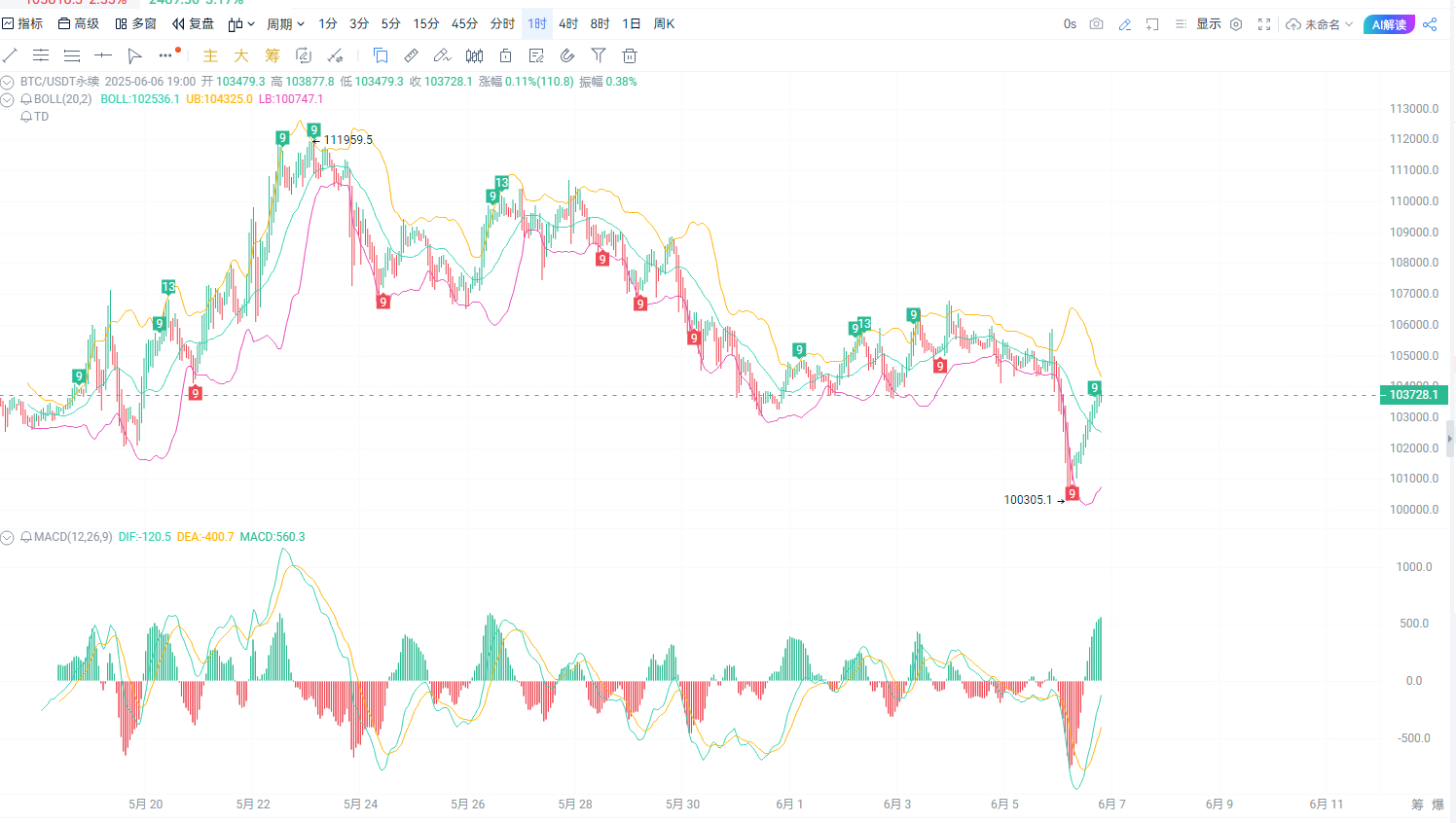Viewport: 1456px width, 823px height.
Task: Click the MACD alert bell icon
Action: coord(26,537)
